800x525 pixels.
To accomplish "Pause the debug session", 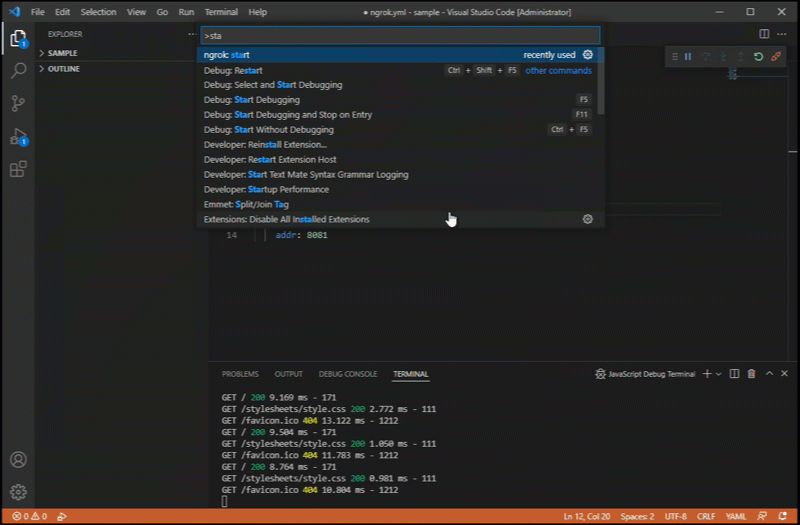I will point(688,57).
